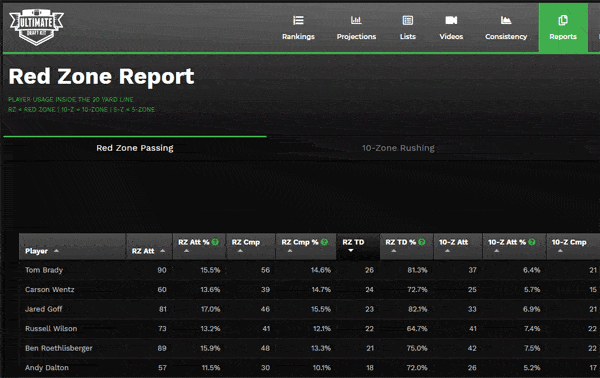Click the Projections menu label
Image resolution: width=600 pixels, height=378 pixels.
pyautogui.click(x=356, y=36)
